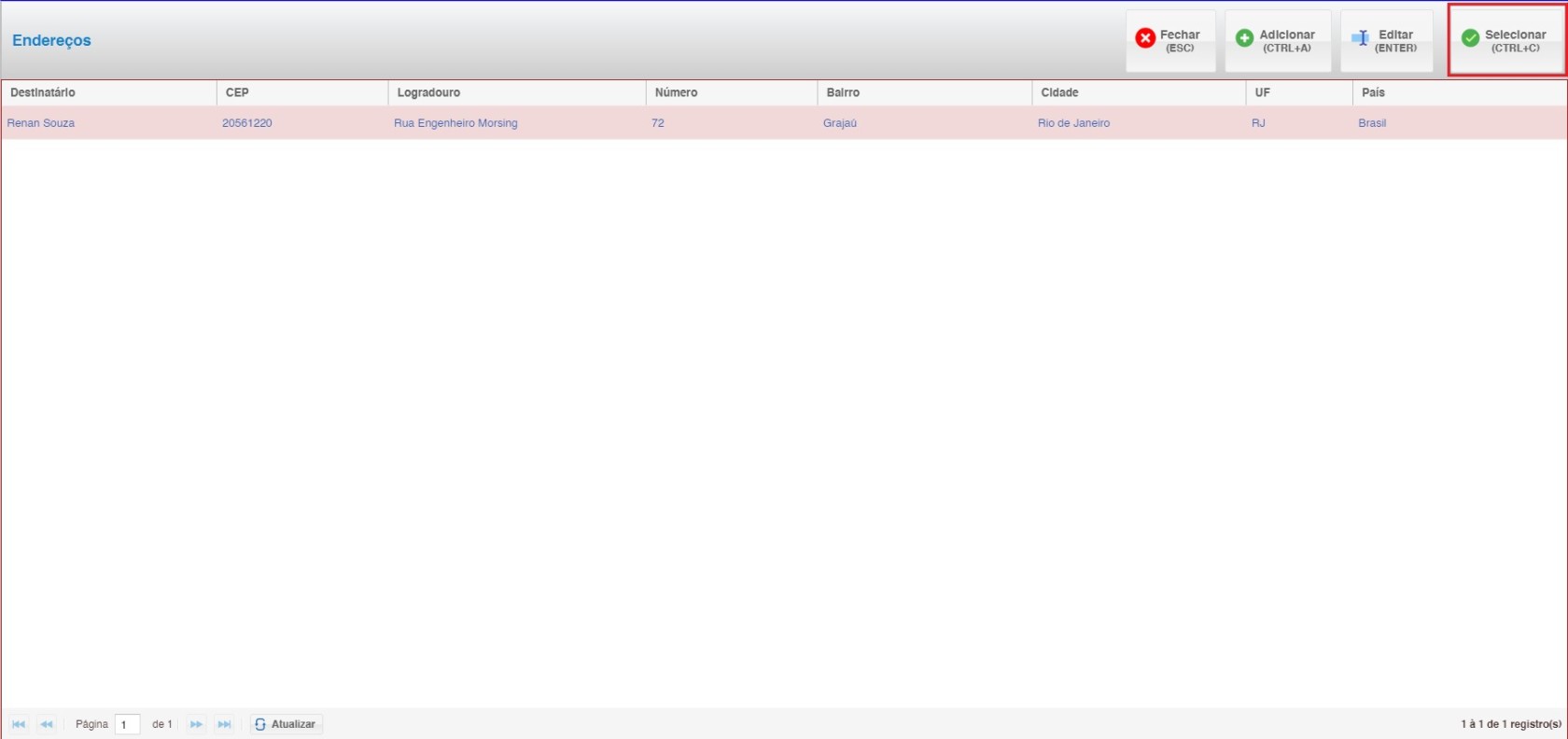Click the page number input field

coord(127,724)
